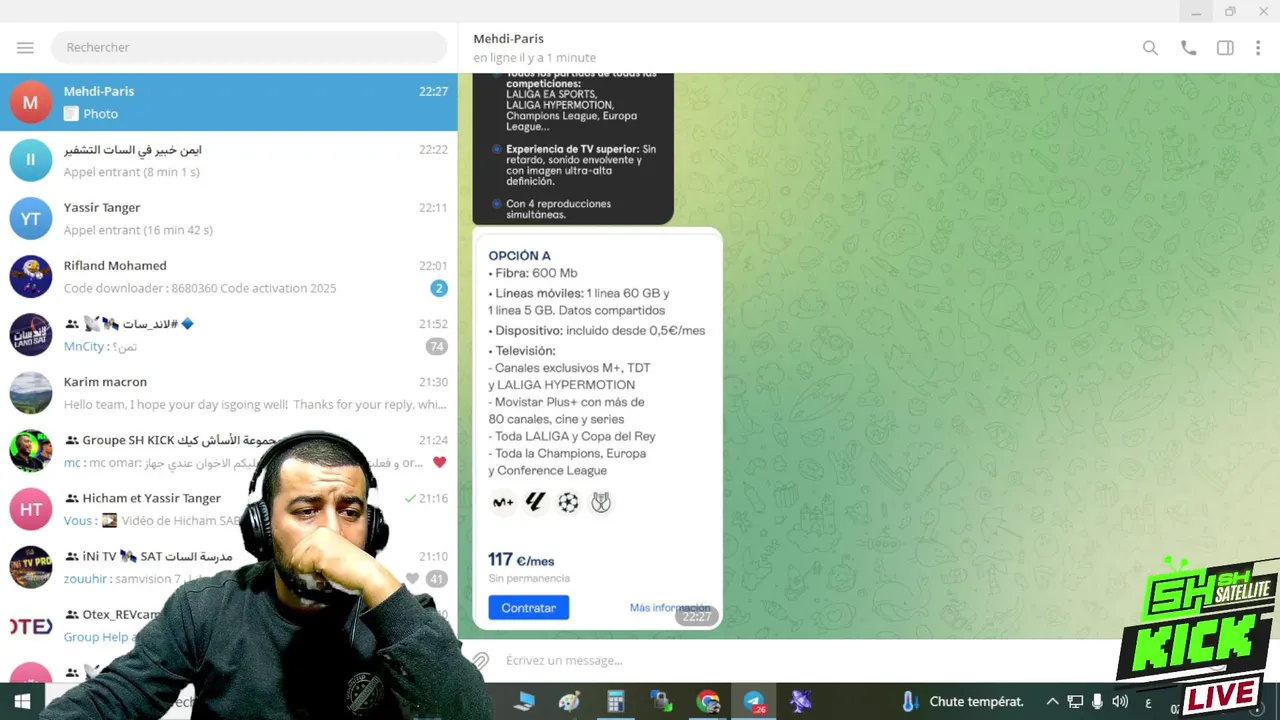Expand the hidden system tray icons
This screenshot has height=720, width=1280.
click(1052, 702)
